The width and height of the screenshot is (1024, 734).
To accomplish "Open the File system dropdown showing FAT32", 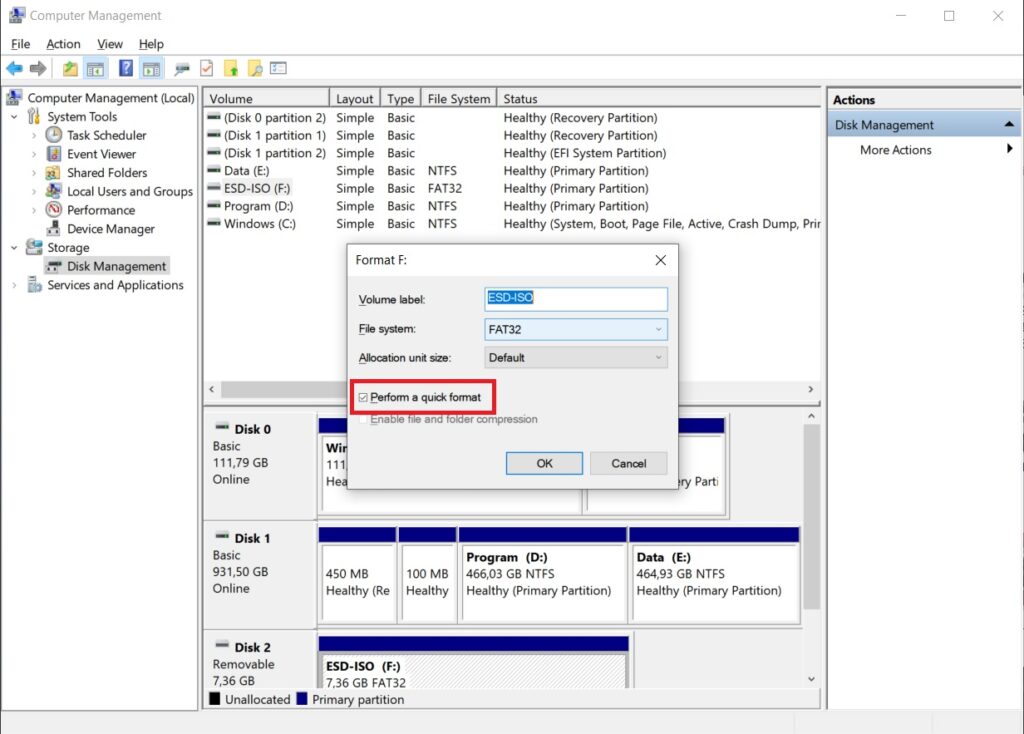I will pyautogui.click(x=575, y=329).
